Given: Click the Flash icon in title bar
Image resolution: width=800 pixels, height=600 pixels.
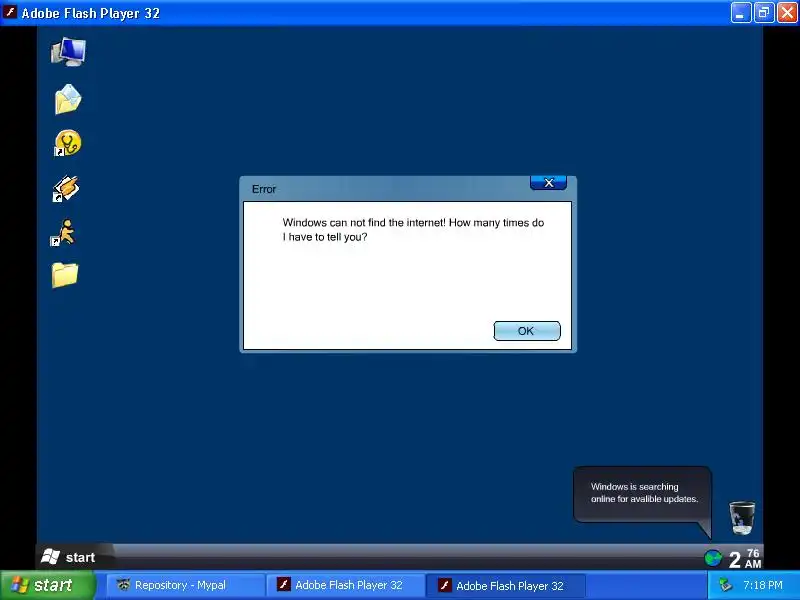Looking at the screenshot, I should point(10,12).
